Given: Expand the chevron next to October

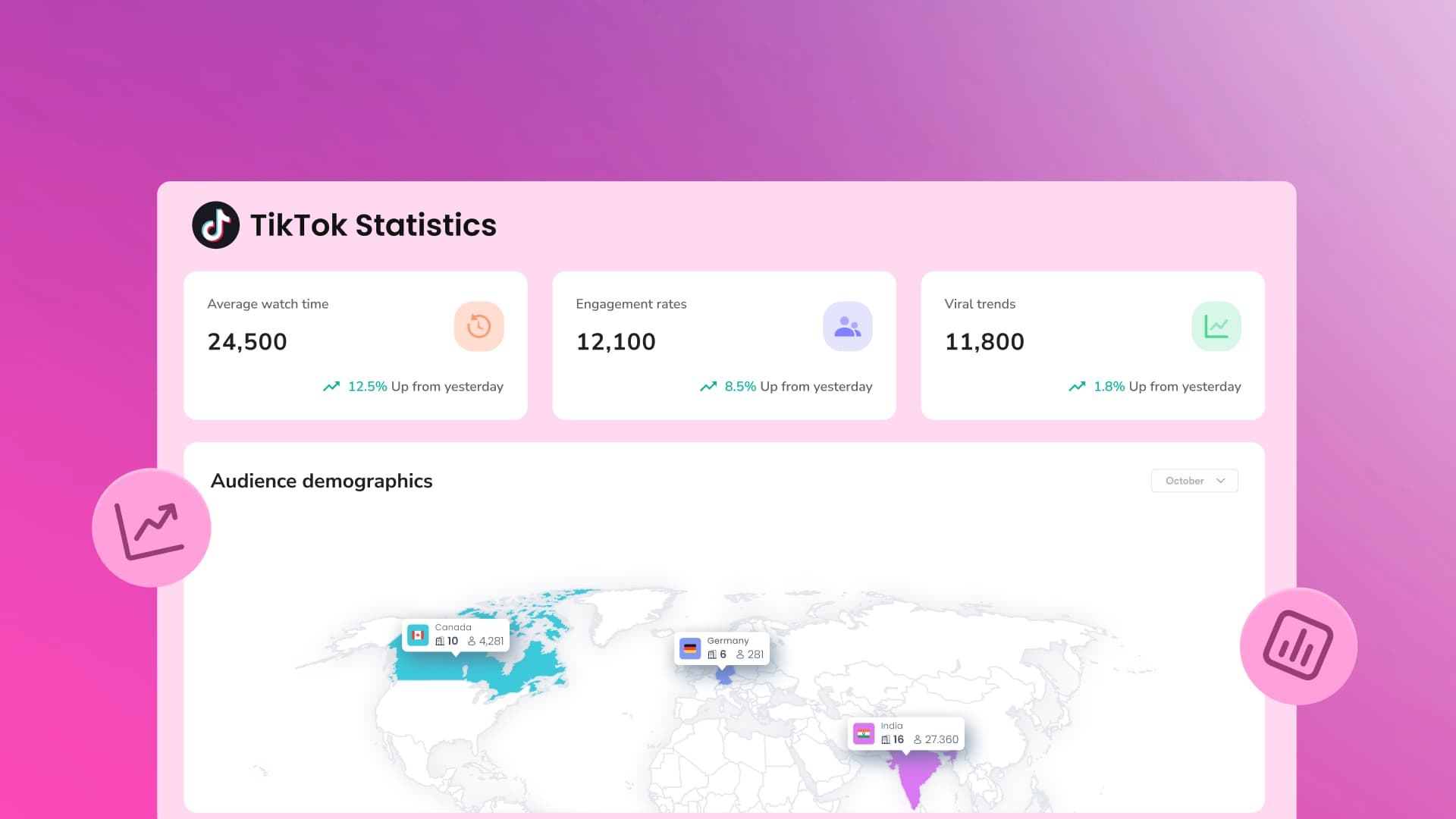Looking at the screenshot, I should pos(1221,481).
